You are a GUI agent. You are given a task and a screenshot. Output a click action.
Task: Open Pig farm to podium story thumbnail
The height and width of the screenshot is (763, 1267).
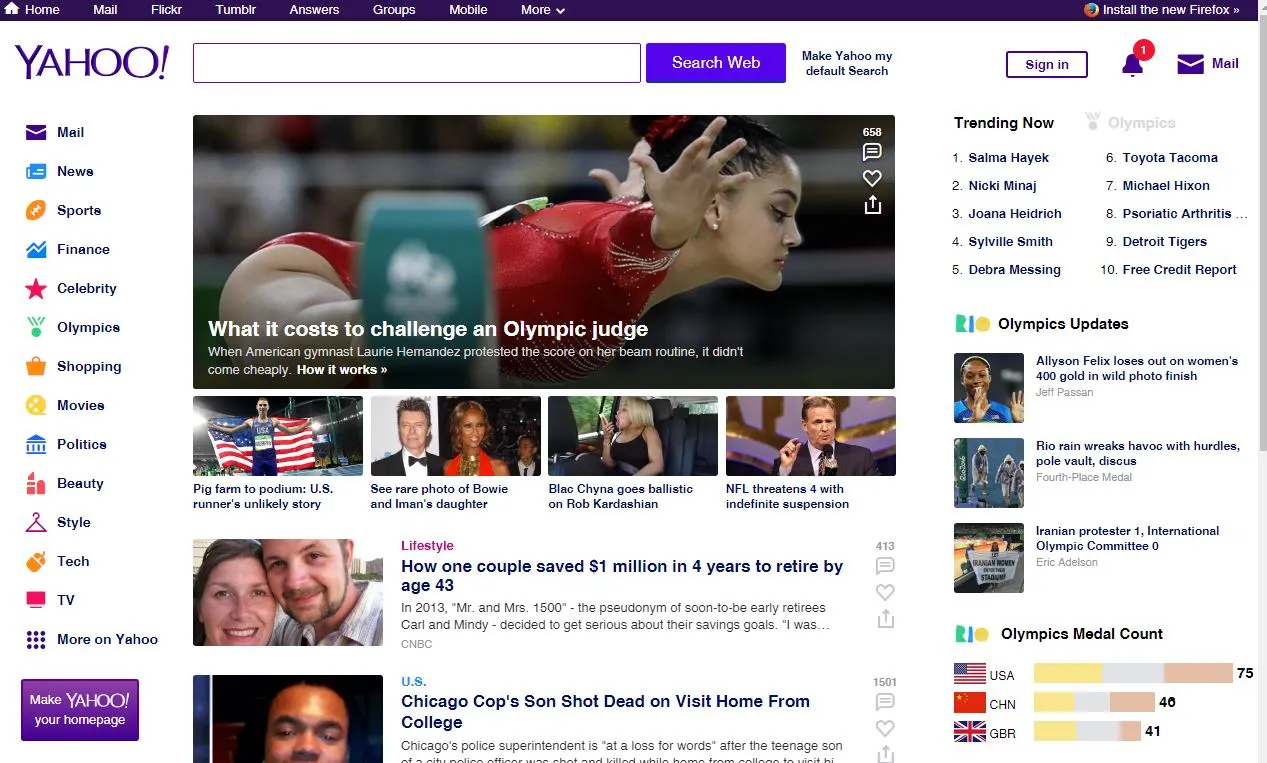(278, 436)
